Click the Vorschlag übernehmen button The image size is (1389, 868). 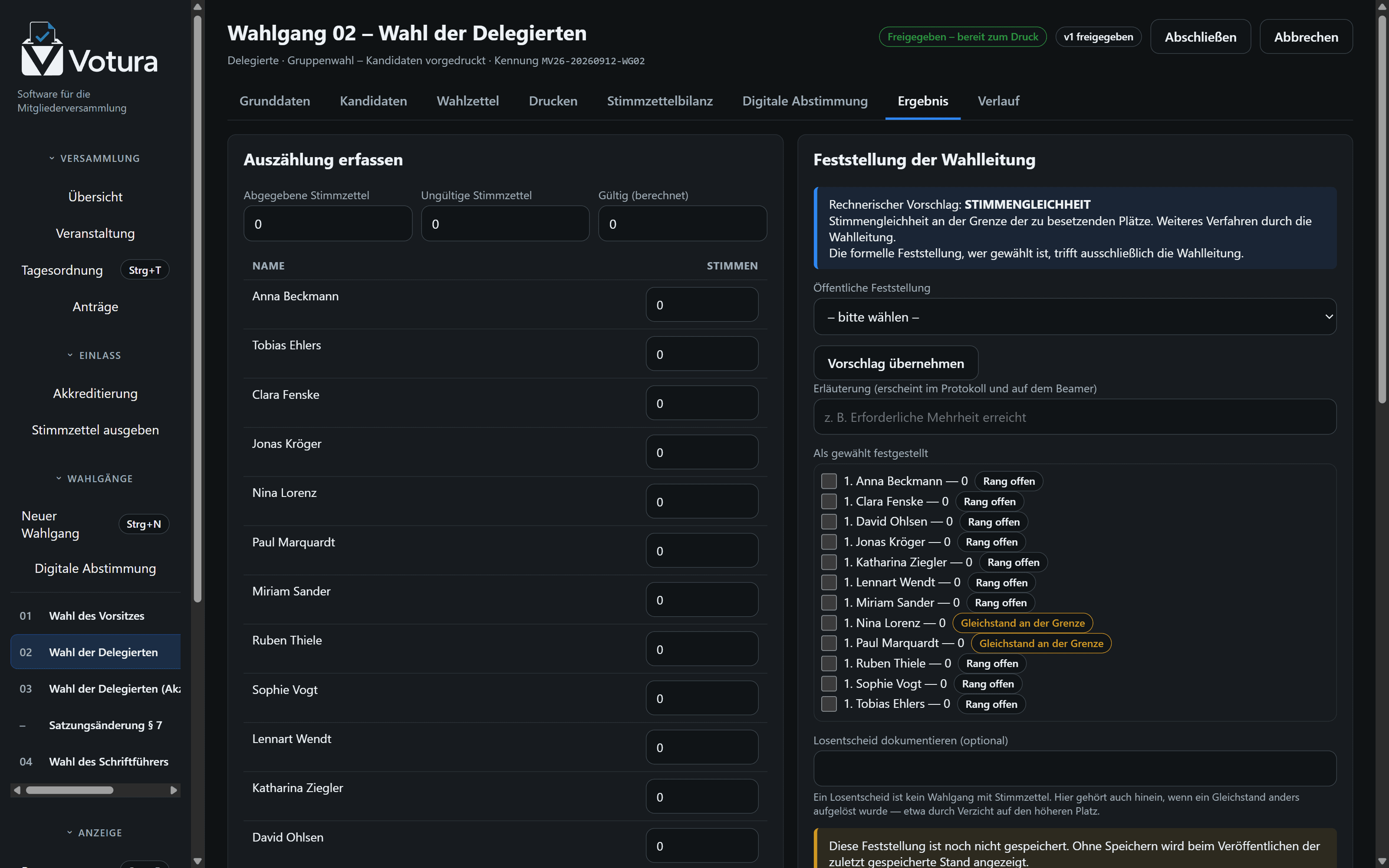(895, 363)
